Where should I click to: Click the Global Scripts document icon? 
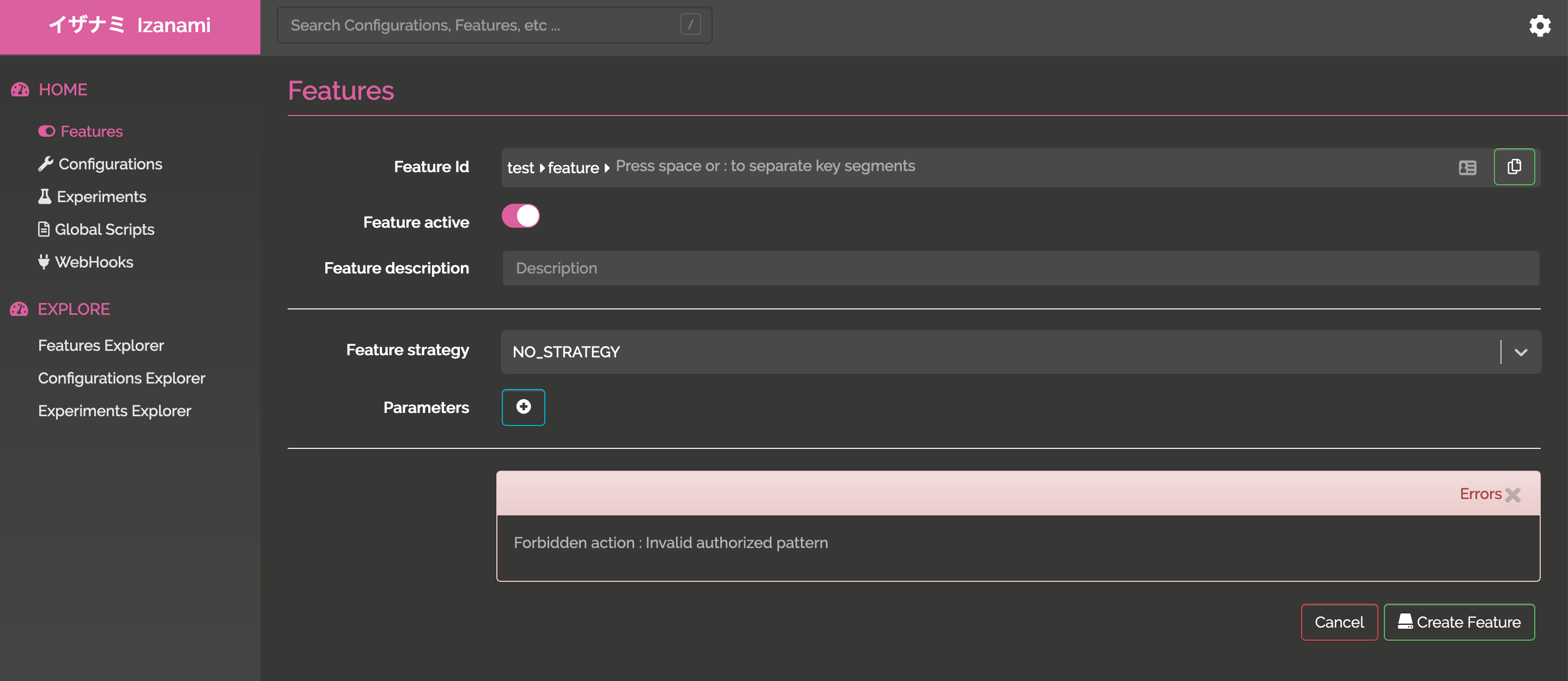(x=44, y=229)
